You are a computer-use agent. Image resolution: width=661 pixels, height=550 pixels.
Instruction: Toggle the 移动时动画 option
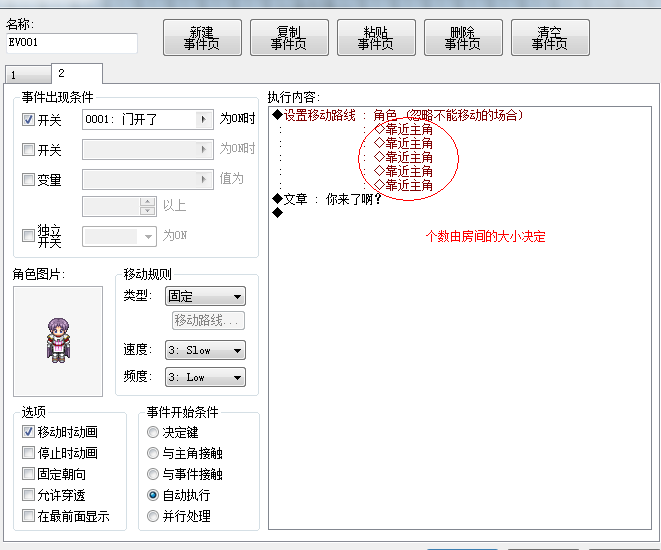click(x=28, y=432)
